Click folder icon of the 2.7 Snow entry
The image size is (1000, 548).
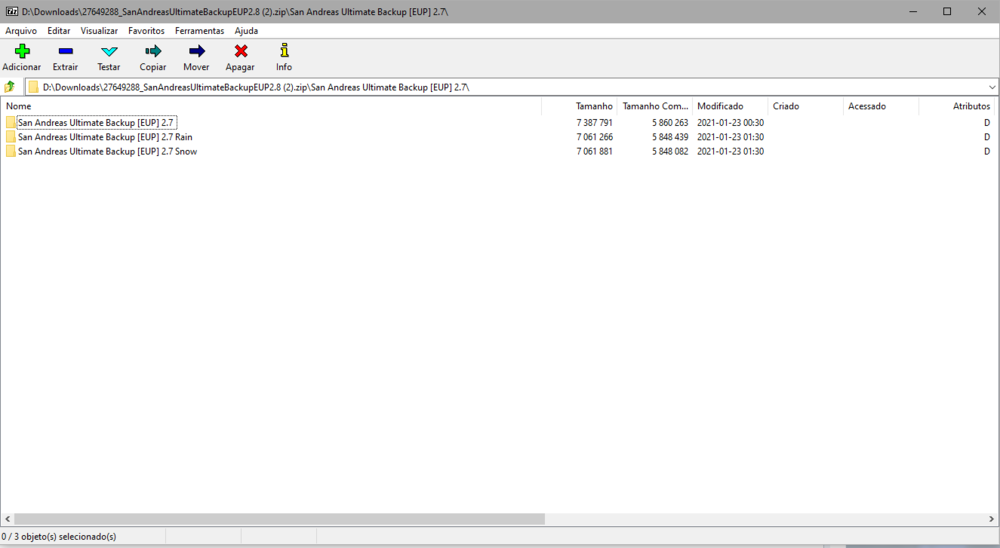[11, 151]
